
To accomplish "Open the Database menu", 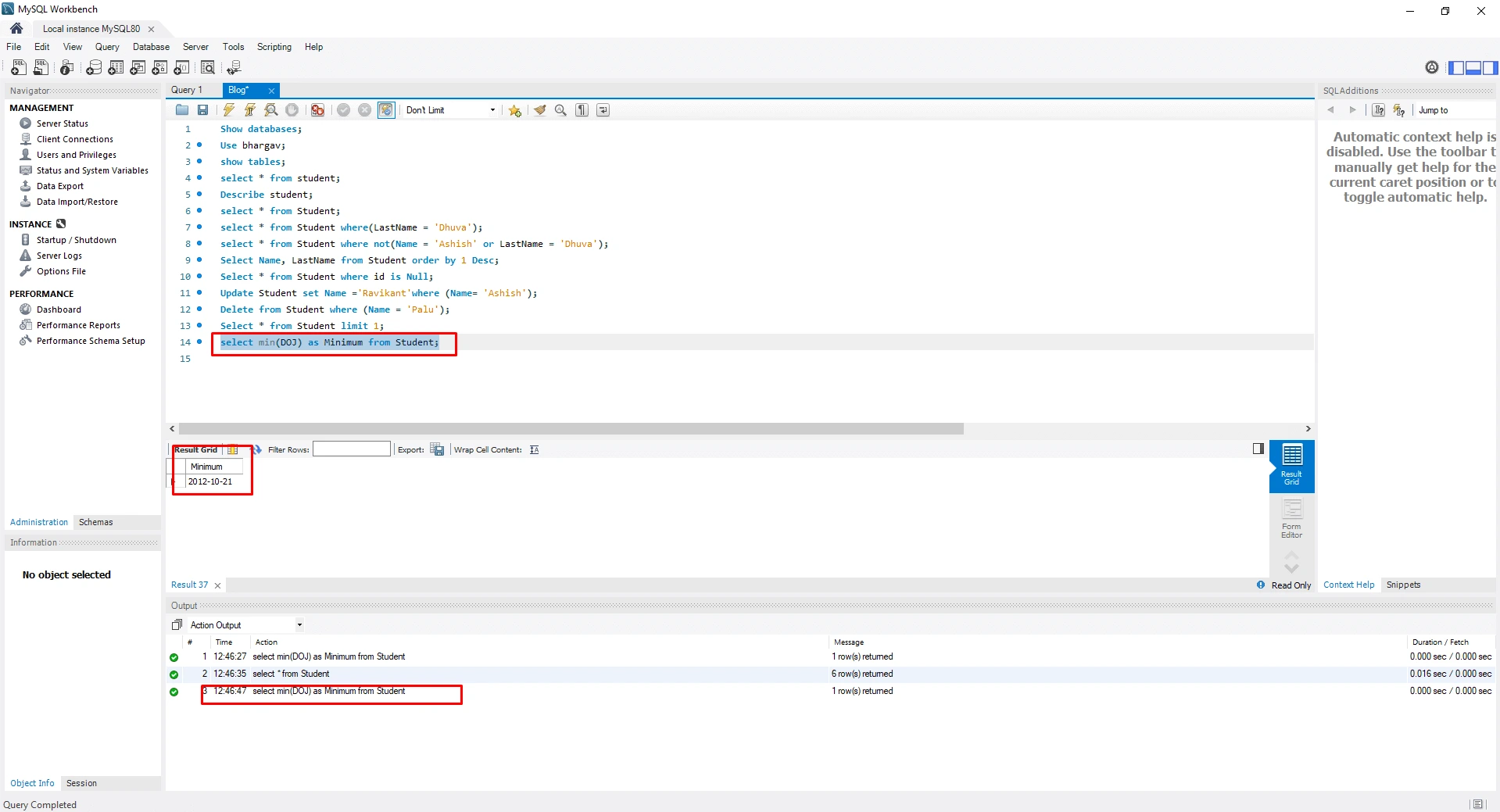I will pyautogui.click(x=151, y=47).
